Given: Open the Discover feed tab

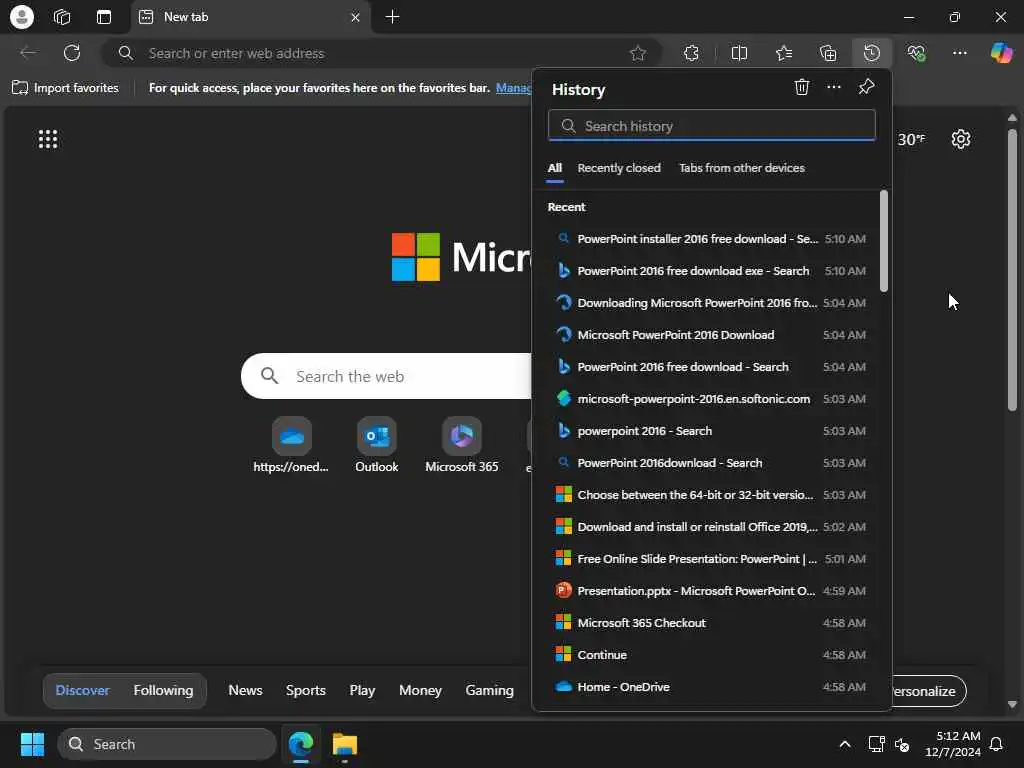Looking at the screenshot, I should click(x=82, y=690).
